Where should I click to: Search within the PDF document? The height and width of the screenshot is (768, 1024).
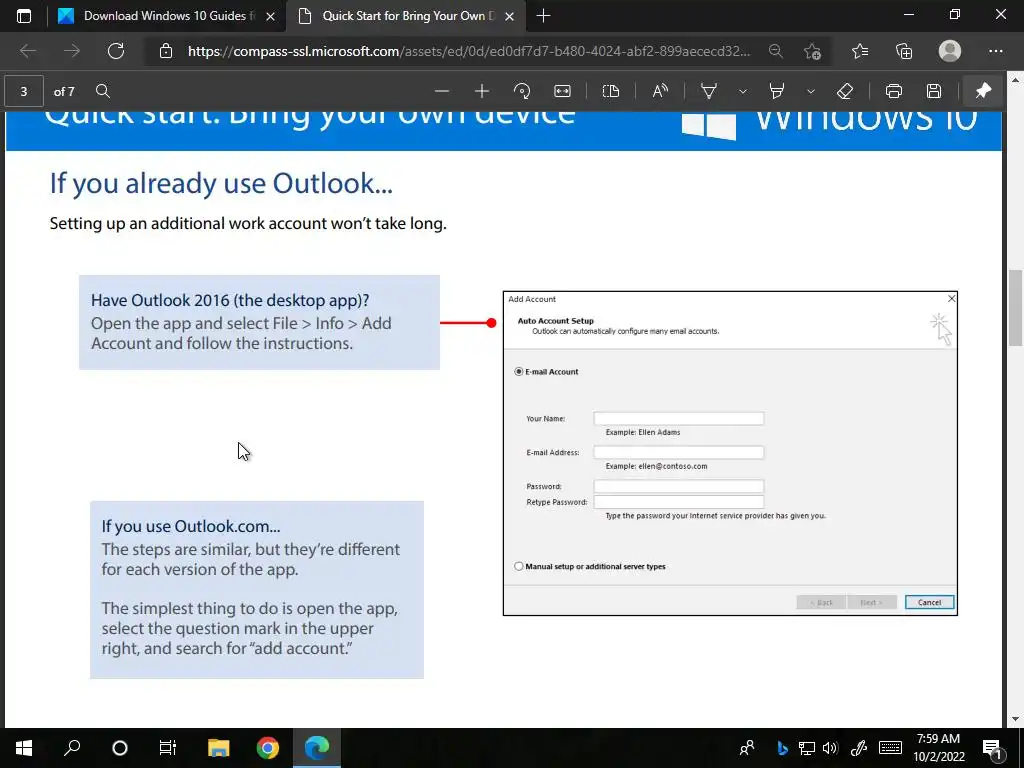[103, 91]
